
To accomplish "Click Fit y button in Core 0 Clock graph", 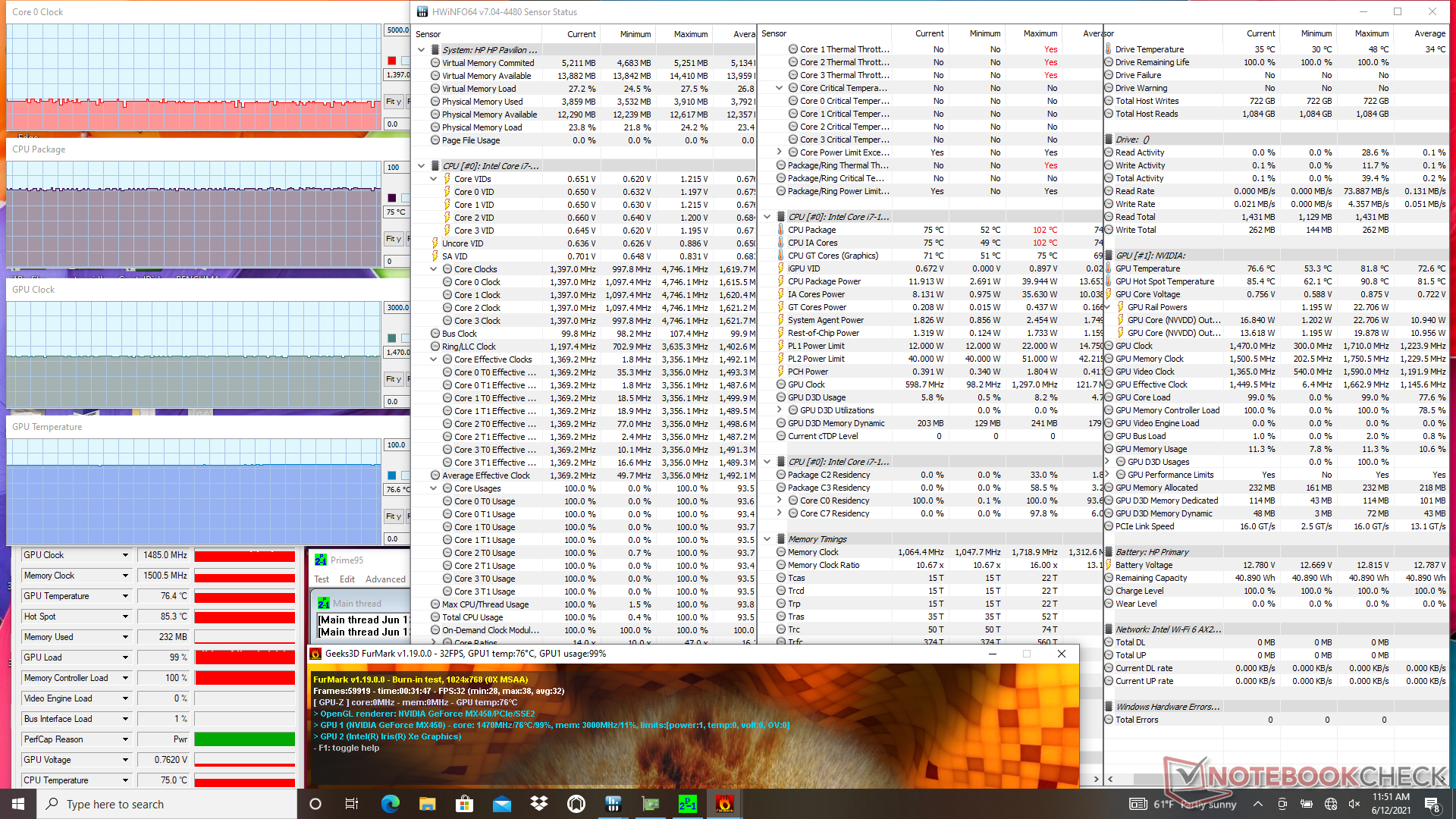I will pyautogui.click(x=394, y=102).
